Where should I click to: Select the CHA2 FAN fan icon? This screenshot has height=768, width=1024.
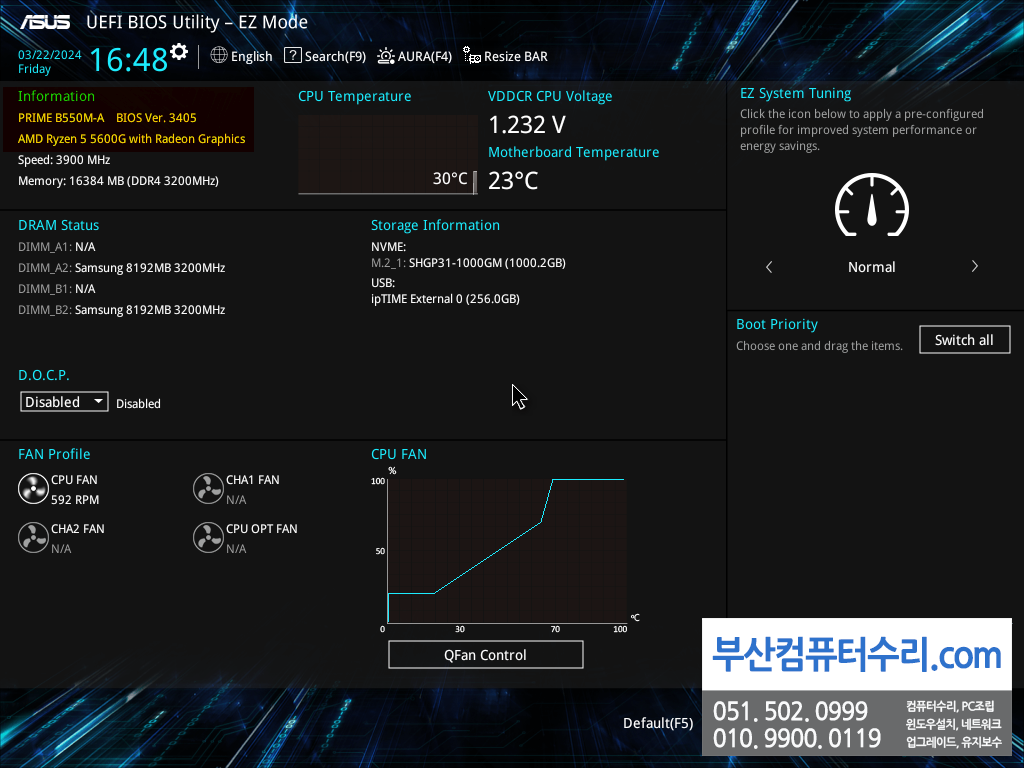click(33, 538)
